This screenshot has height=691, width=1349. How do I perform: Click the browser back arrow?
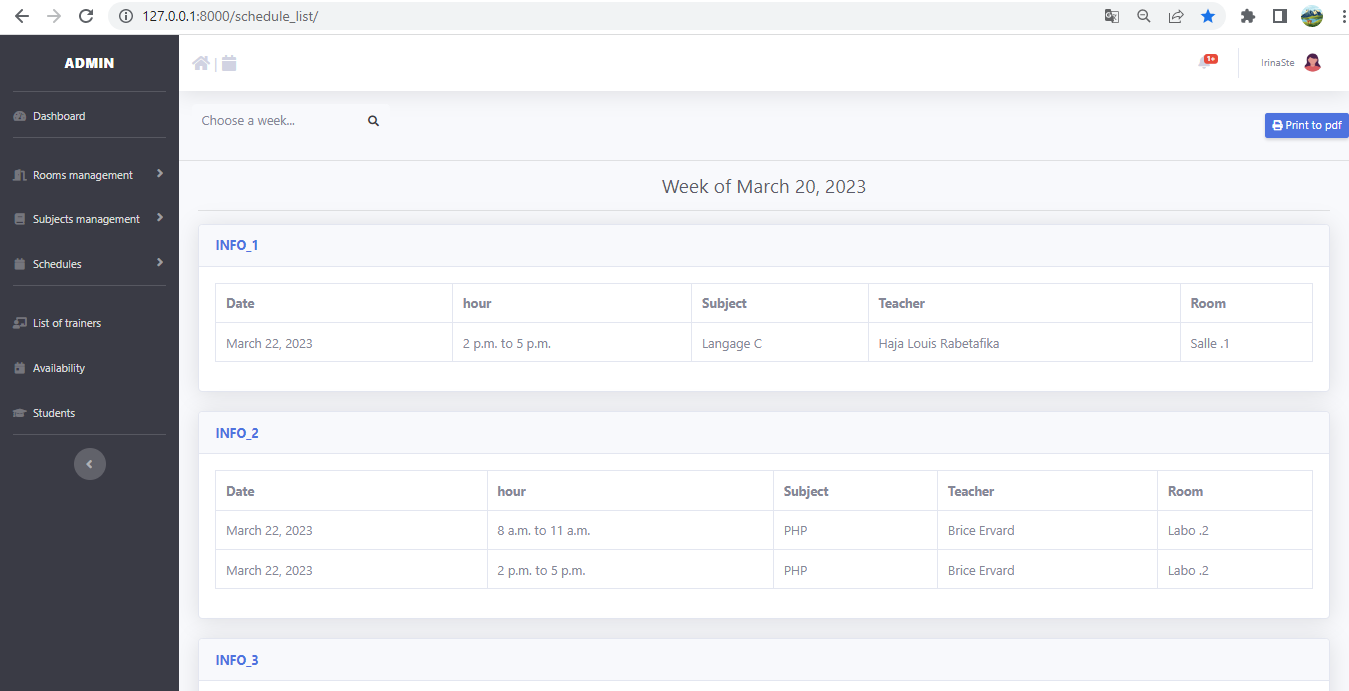click(x=22, y=16)
